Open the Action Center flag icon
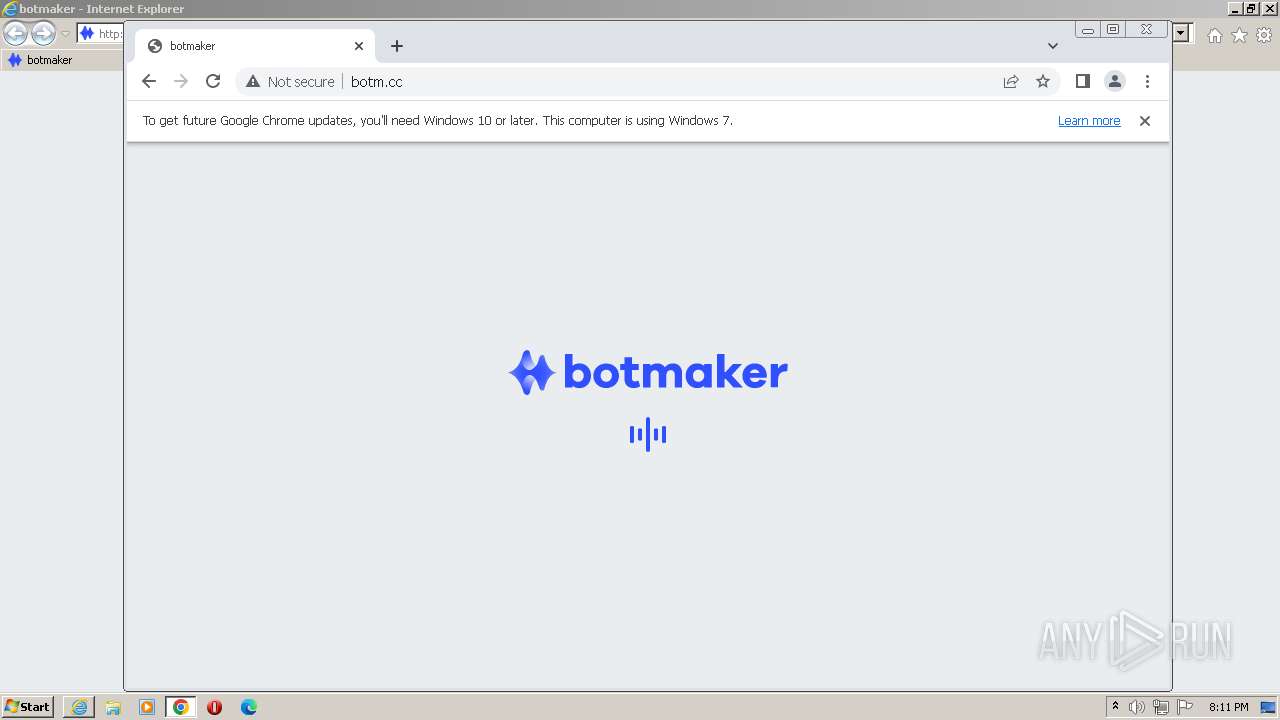 (x=1185, y=707)
